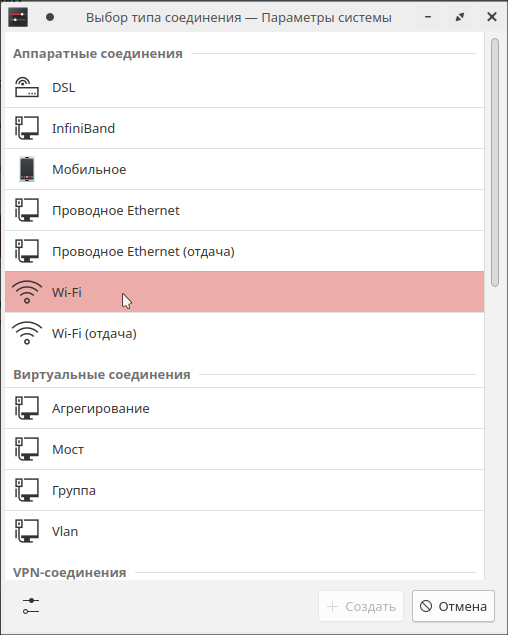This screenshot has height=635, width=508.
Task: Click the InfiniBand network icon
Action: point(27,128)
